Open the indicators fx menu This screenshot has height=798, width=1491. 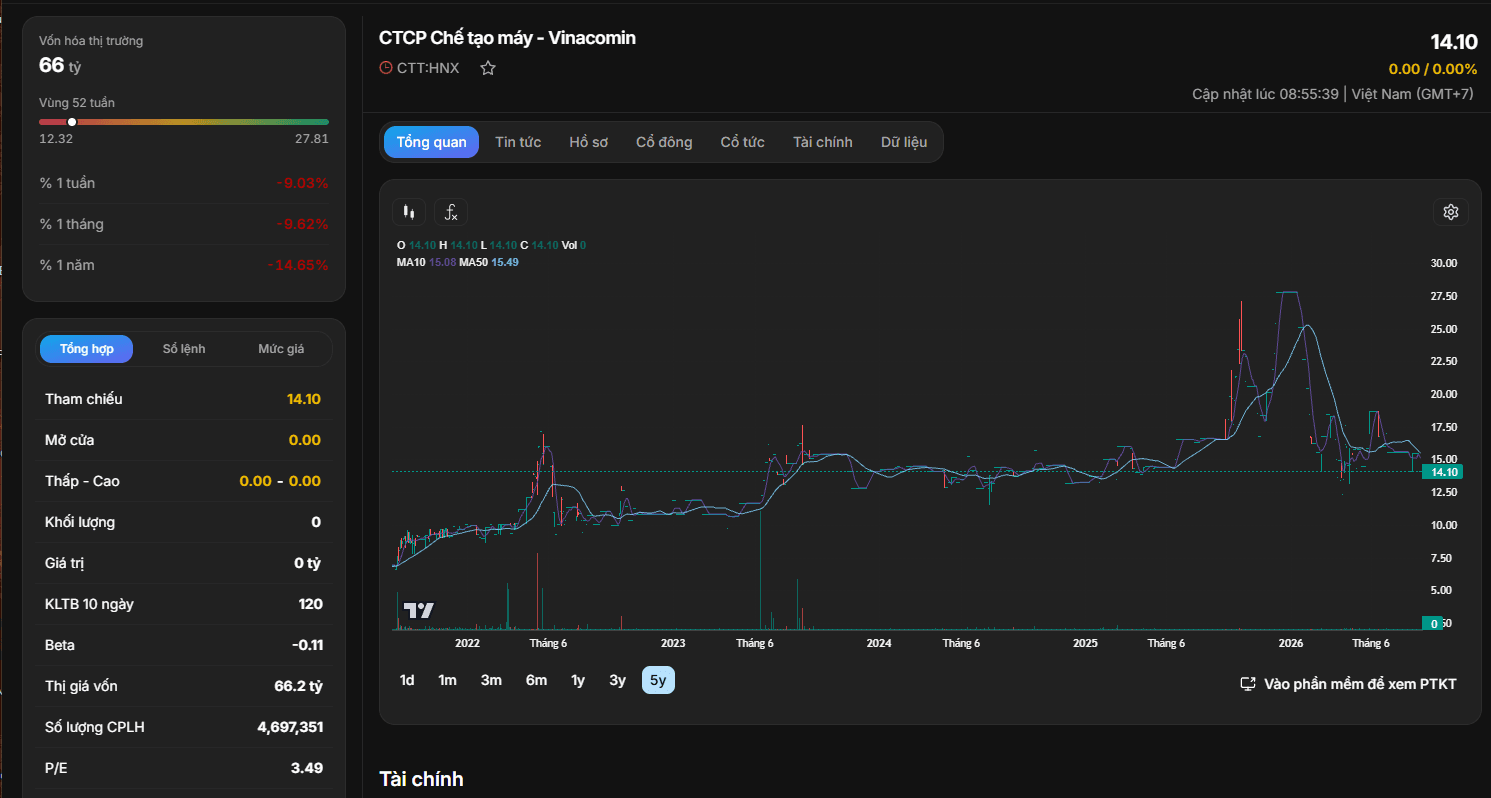point(451,212)
